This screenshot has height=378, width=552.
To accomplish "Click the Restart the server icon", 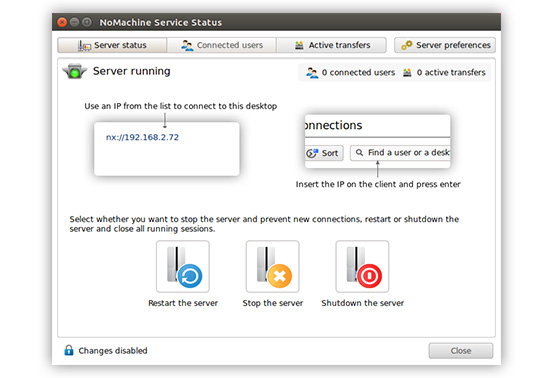I will (183, 266).
